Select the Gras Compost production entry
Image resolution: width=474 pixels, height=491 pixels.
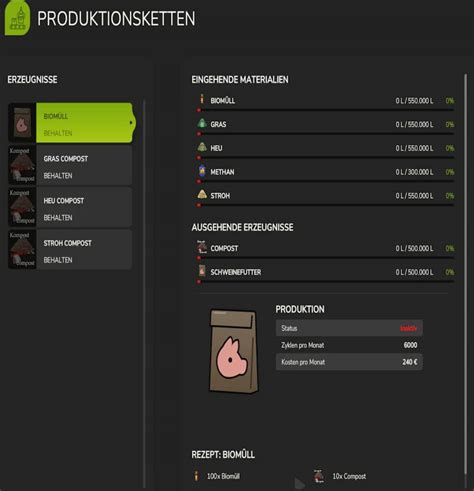point(70,165)
